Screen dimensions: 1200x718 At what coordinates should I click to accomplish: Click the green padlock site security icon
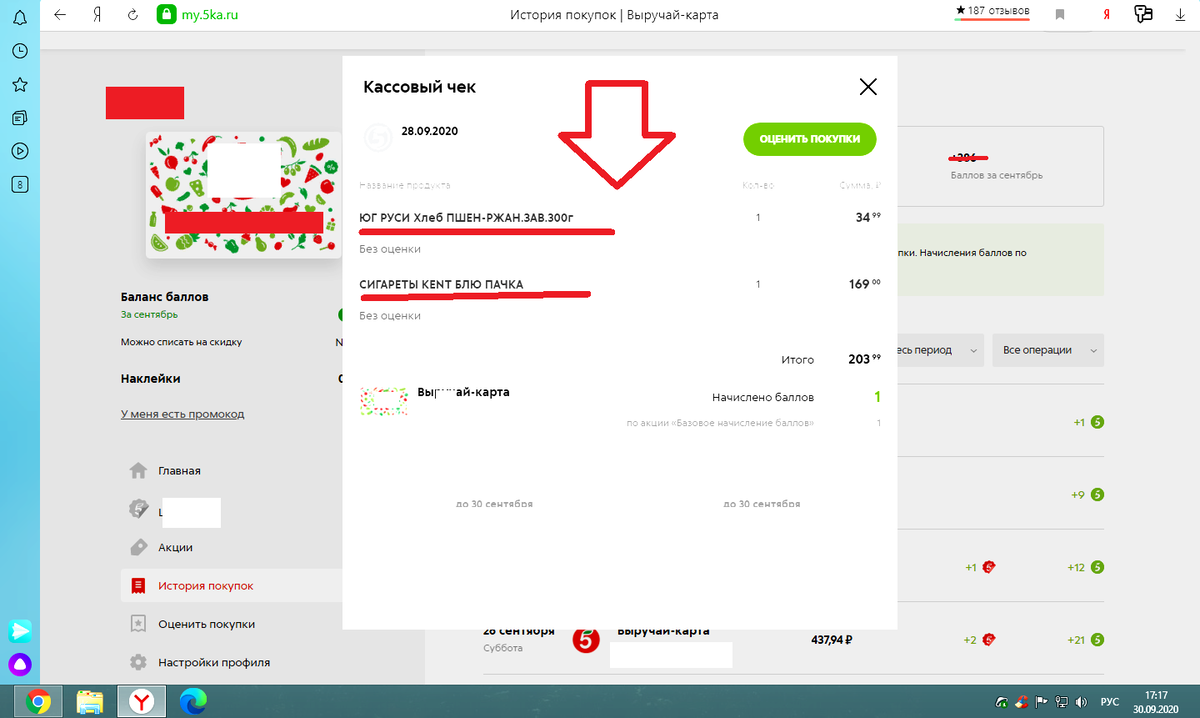click(165, 16)
